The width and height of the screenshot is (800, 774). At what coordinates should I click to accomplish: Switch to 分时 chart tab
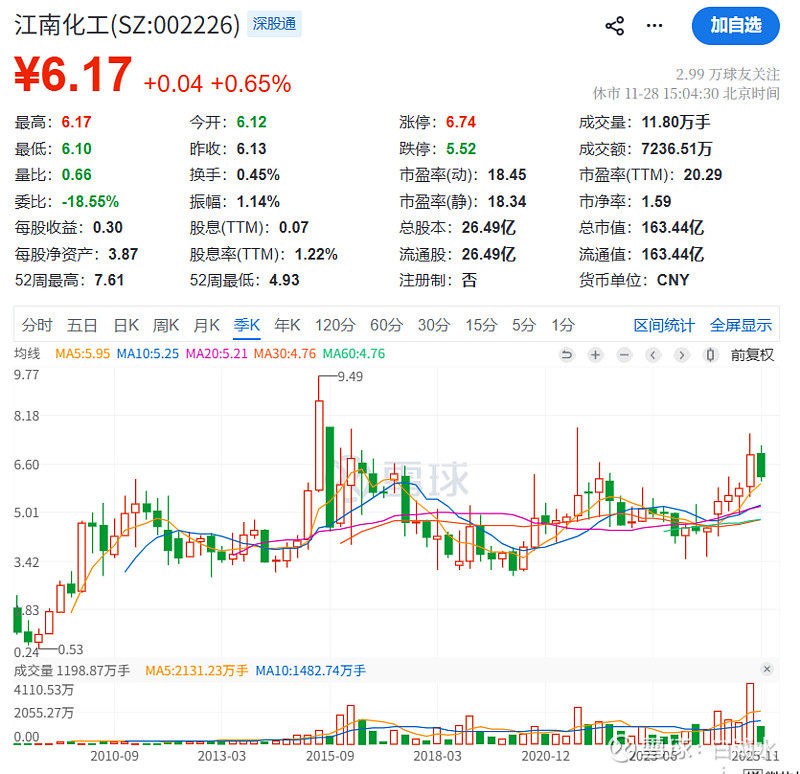(x=37, y=325)
